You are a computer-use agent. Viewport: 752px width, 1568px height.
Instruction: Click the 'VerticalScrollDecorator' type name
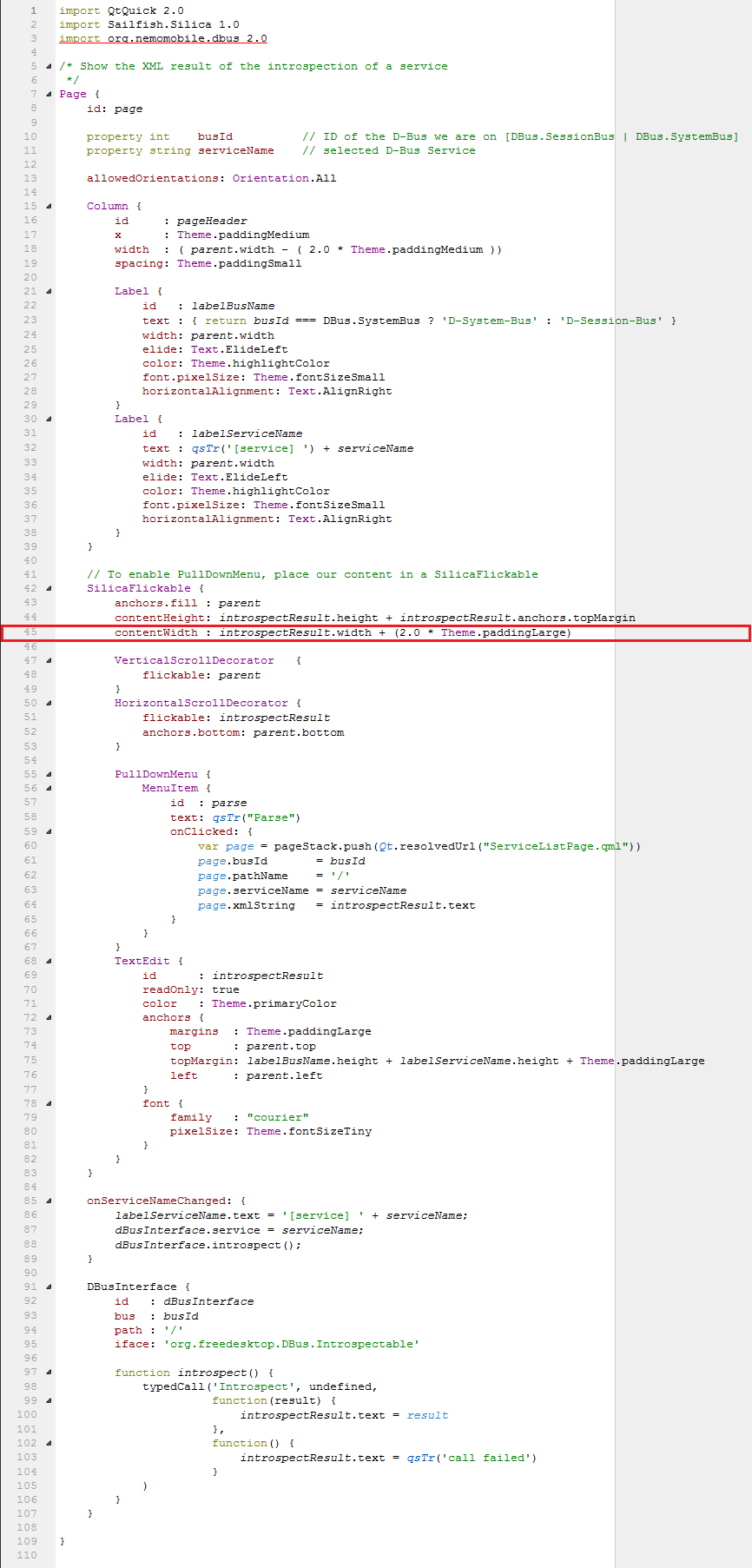(x=195, y=660)
